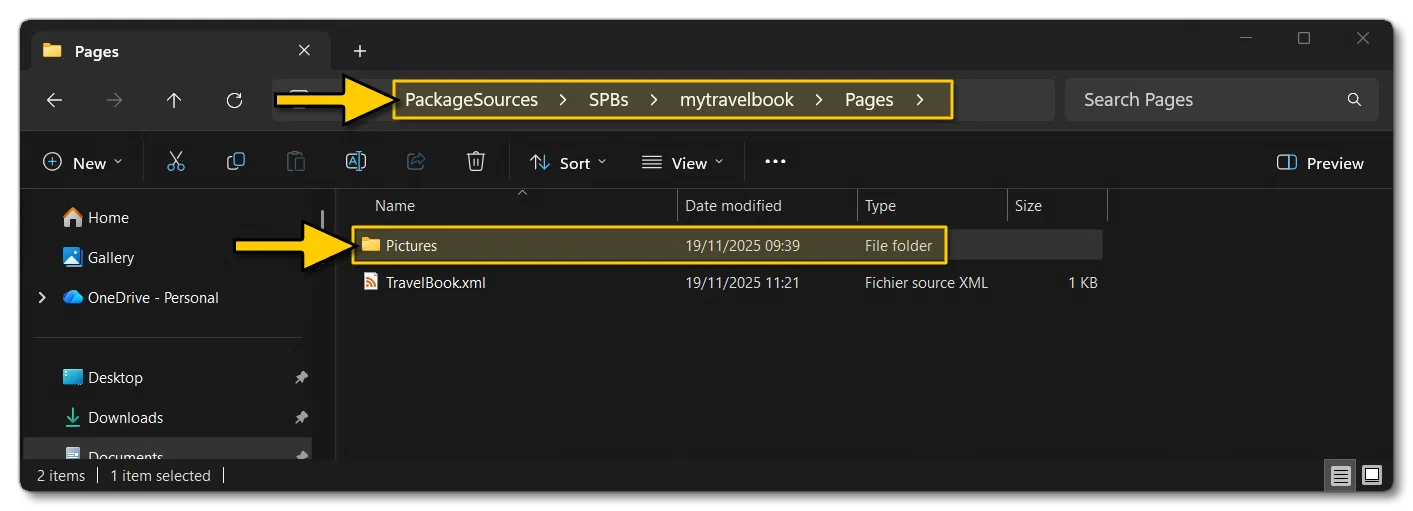Screen dimensions: 1413x511
Task: Open Downloads quick access folder
Action: point(113,417)
